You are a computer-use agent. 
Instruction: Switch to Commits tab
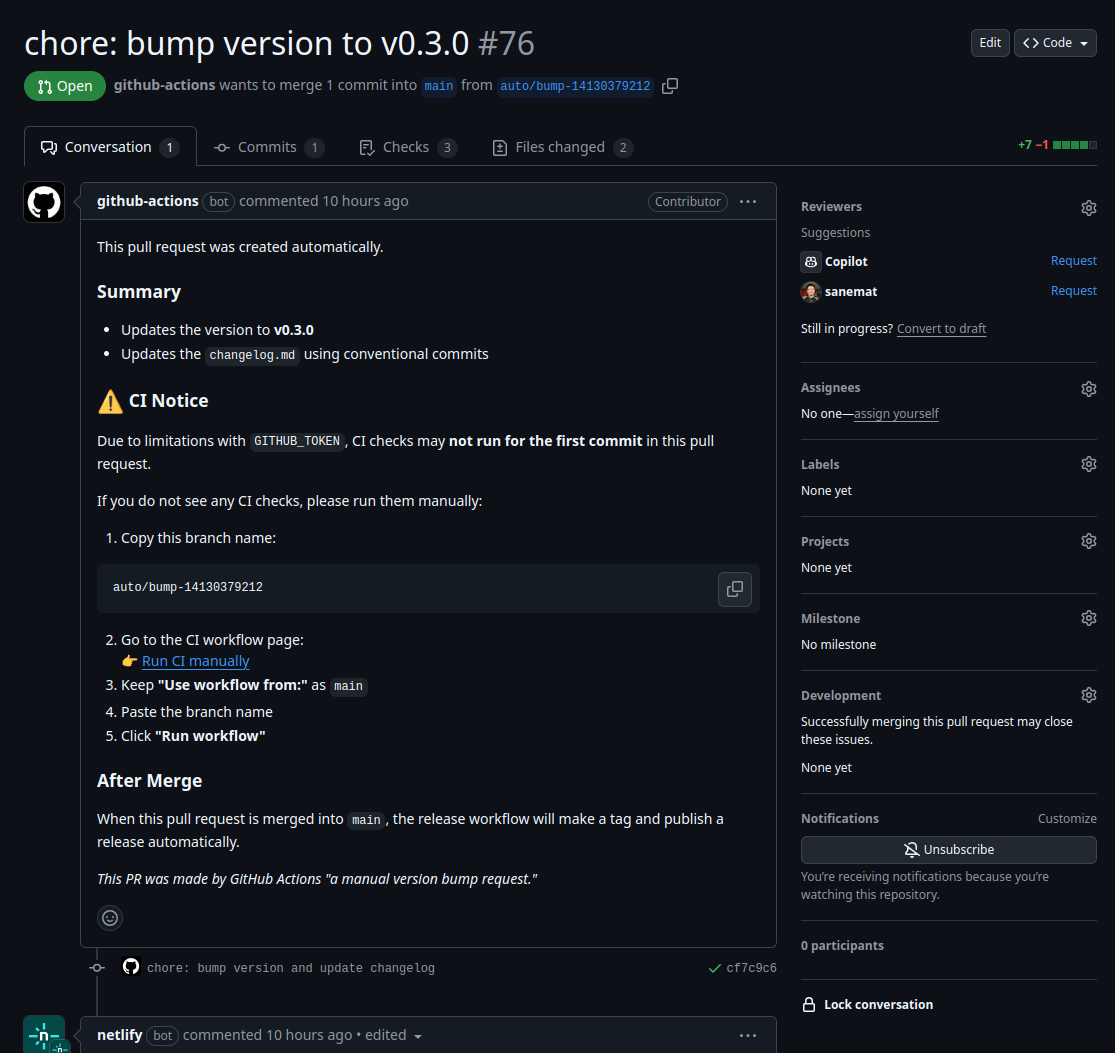(x=269, y=147)
